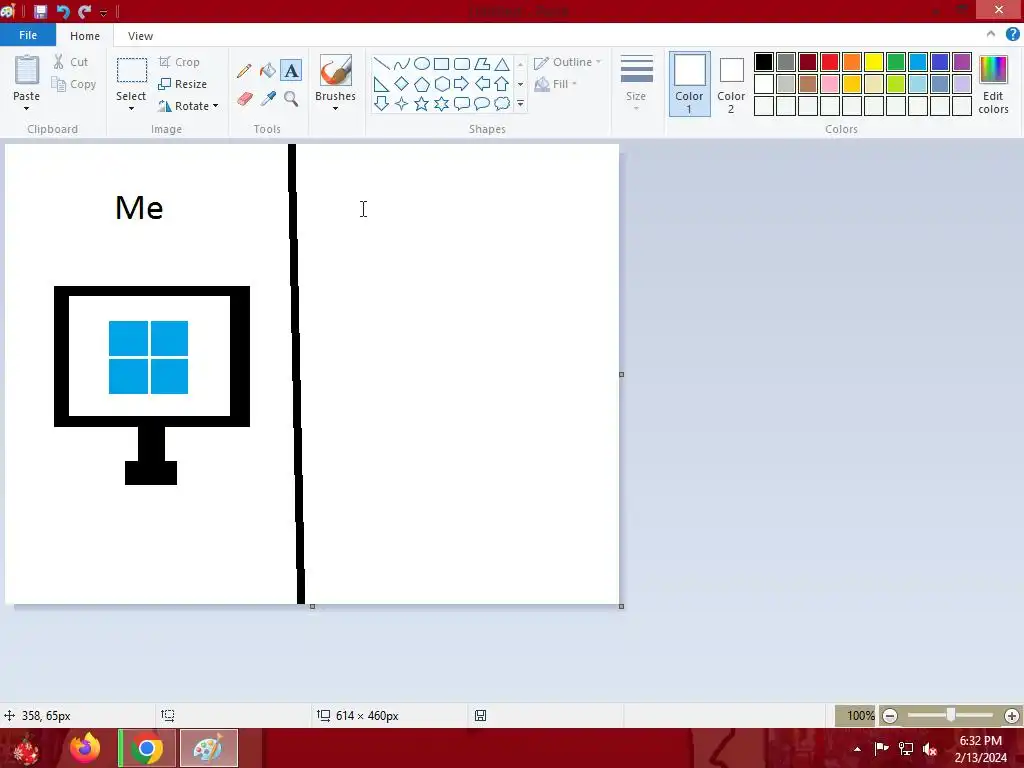Select the Text tool
The height and width of the screenshot is (768, 1024).
point(291,71)
